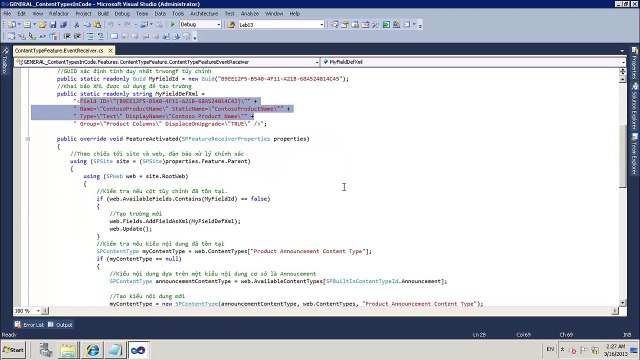Image resolution: width=640 pixels, height=360 pixels.
Task: Click the web.Update(); code line
Action: [x=131, y=229]
